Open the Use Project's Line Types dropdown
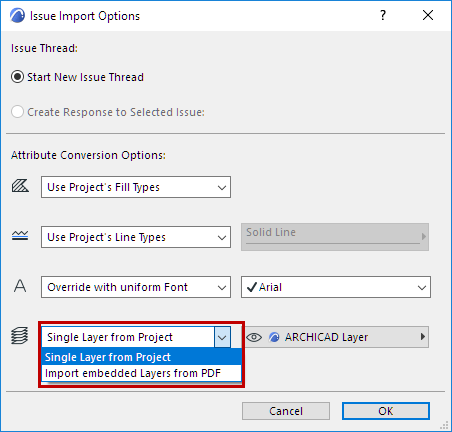452x432 pixels. [x=136, y=237]
